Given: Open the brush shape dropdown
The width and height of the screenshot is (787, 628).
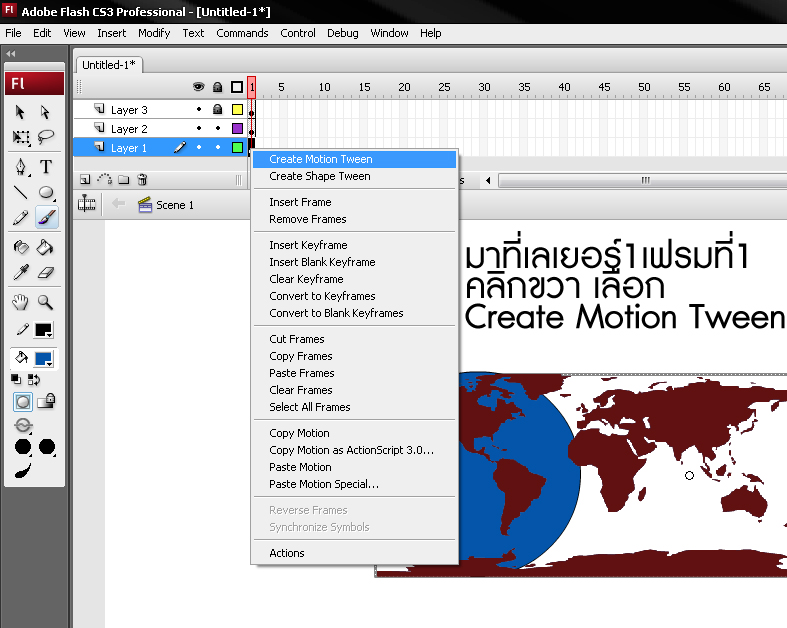Looking at the screenshot, I should click(47, 446).
